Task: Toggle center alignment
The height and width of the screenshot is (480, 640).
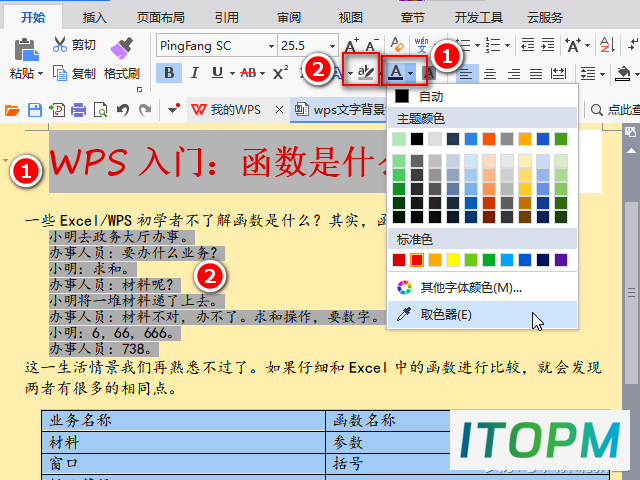Action: click(x=490, y=73)
